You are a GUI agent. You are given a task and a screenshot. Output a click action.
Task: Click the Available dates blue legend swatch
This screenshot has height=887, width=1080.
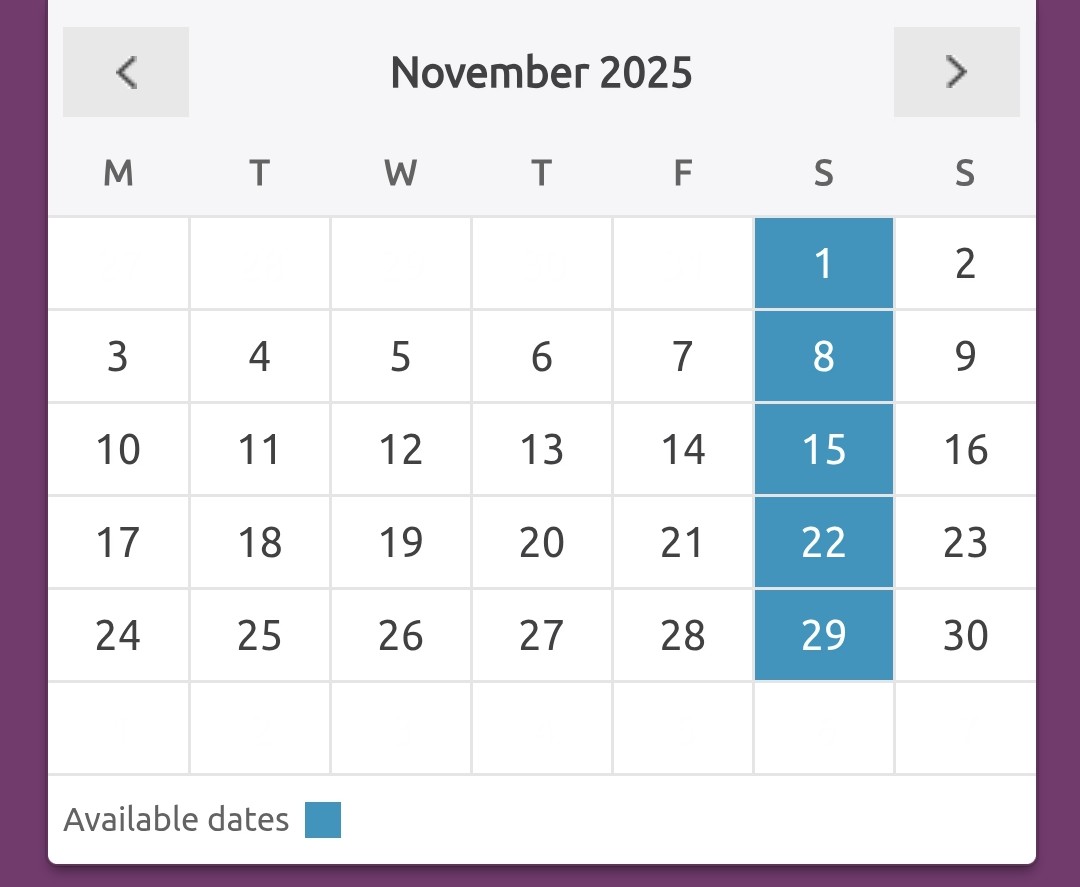[323, 820]
